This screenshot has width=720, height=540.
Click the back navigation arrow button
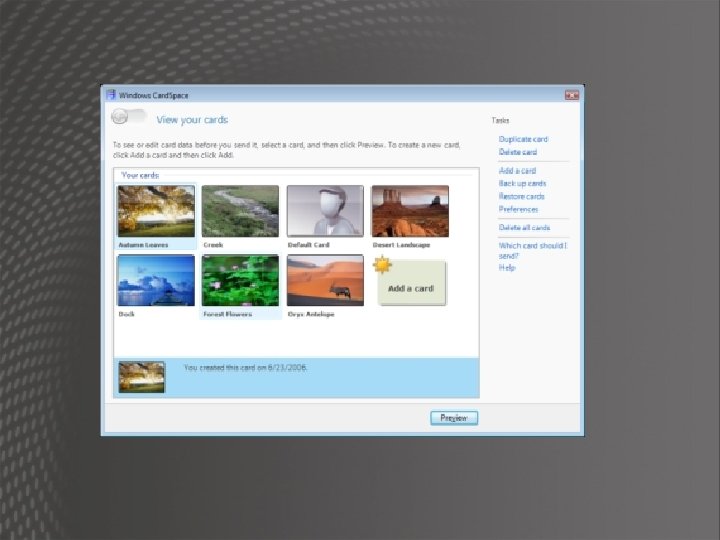coord(120,117)
